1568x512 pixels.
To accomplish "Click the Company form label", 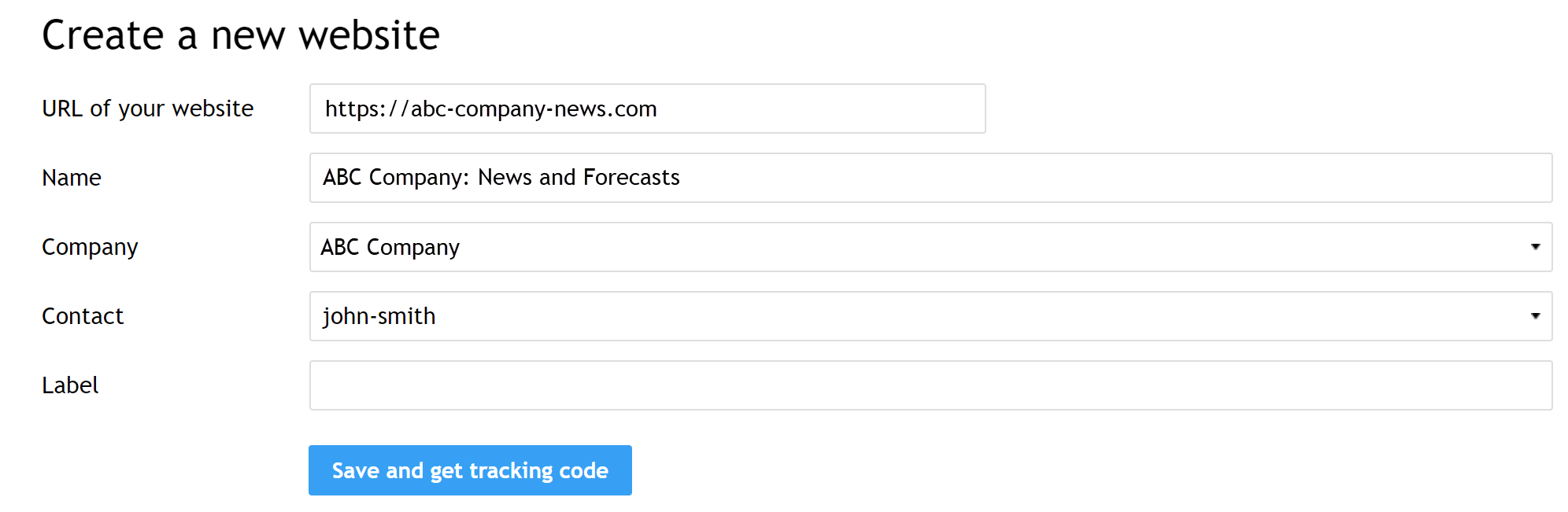I will 90,247.
